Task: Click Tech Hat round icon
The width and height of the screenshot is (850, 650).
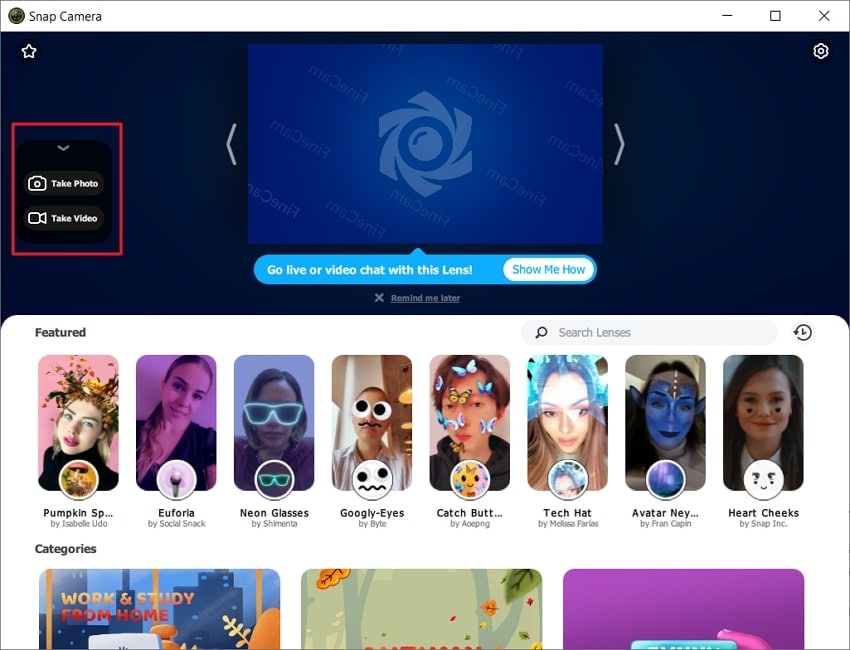Action: pyautogui.click(x=568, y=479)
